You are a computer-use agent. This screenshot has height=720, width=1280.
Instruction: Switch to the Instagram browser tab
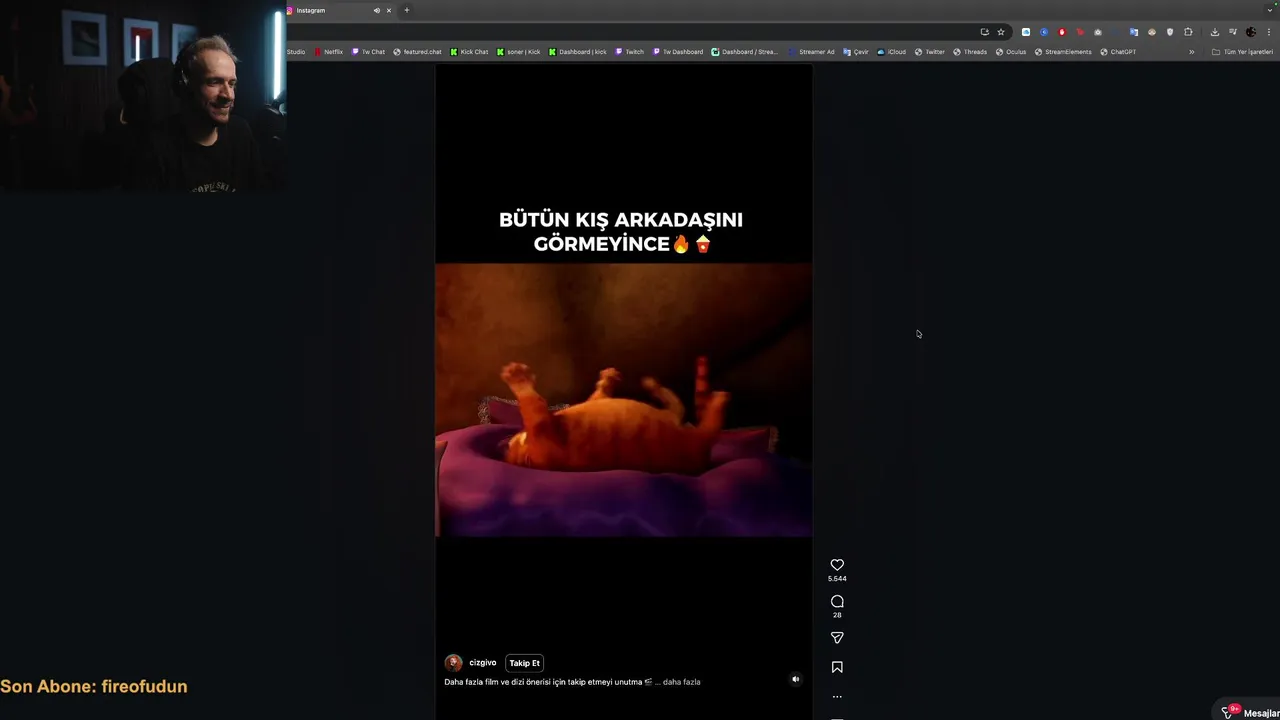coord(330,10)
